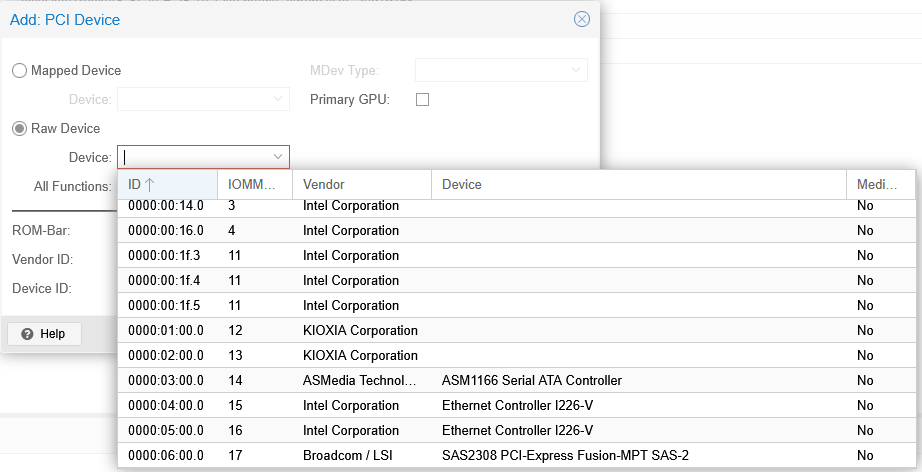Expand the Mapped Device dropdown arrow
This screenshot has width=922, height=472.
pyautogui.click(x=278, y=99)
